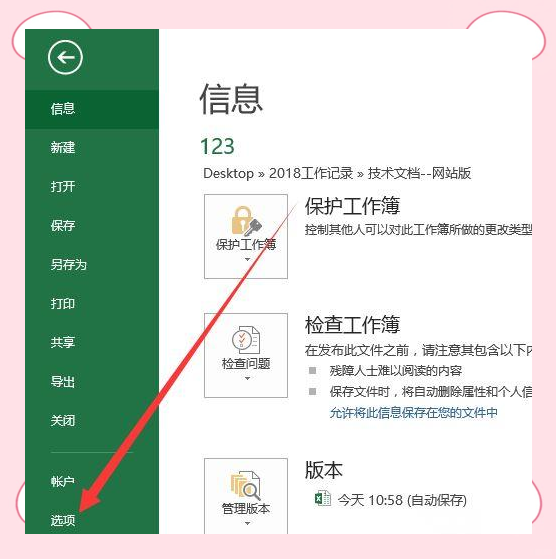
Task: Click the Desktop path segment
Action: [228, 174]
